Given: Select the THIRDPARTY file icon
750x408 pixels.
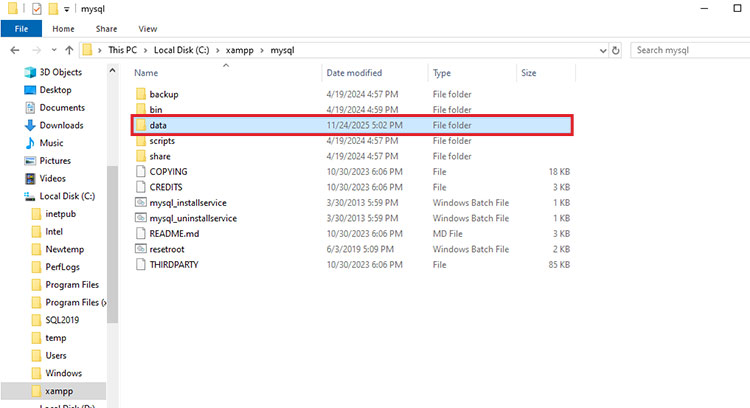Looking at the screenshot, I should 141,265.
